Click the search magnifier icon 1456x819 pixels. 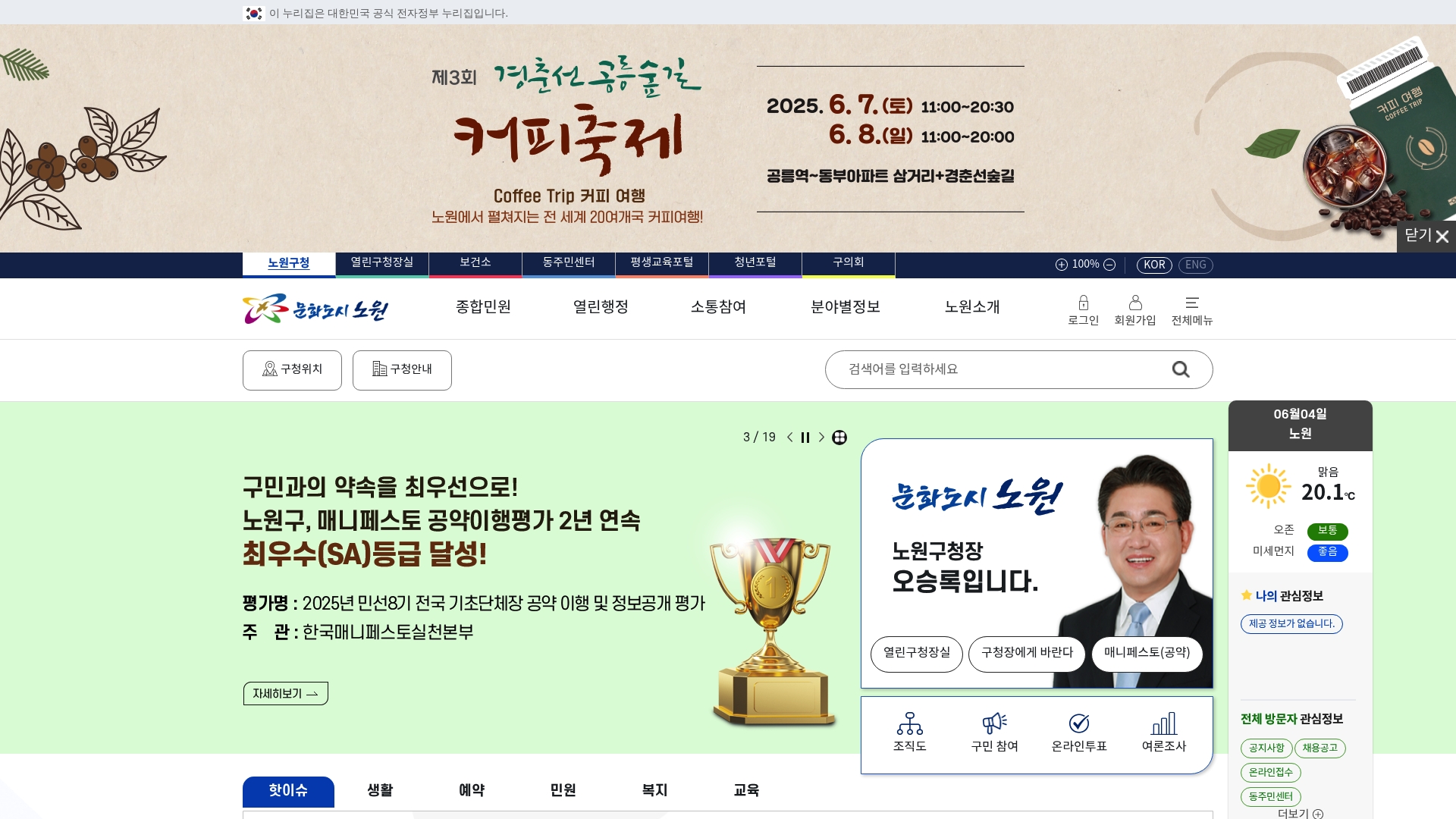[x=1181, y=369]
